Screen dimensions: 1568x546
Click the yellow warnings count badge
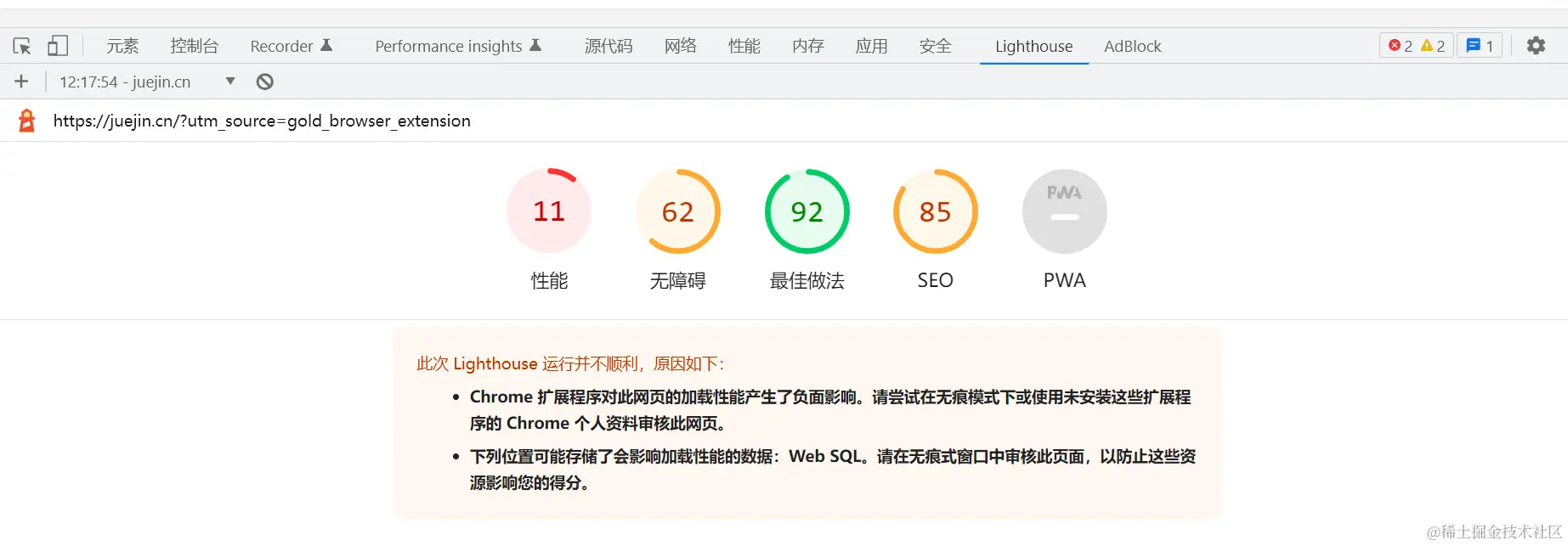pos(1433,46)
